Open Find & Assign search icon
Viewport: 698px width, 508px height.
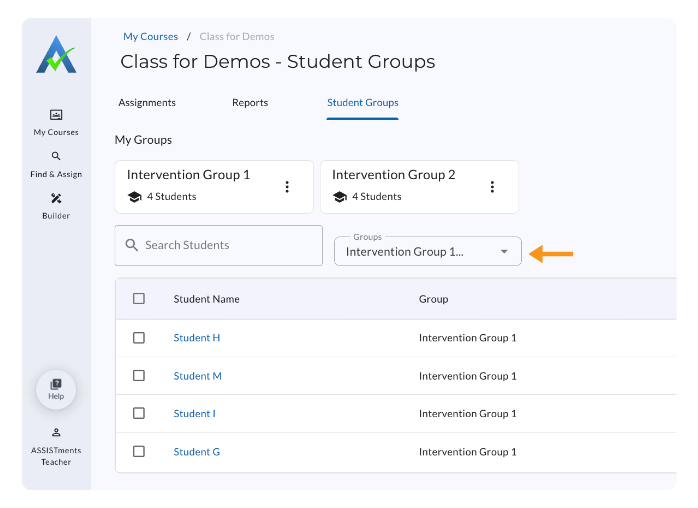(x=56, y=156)
